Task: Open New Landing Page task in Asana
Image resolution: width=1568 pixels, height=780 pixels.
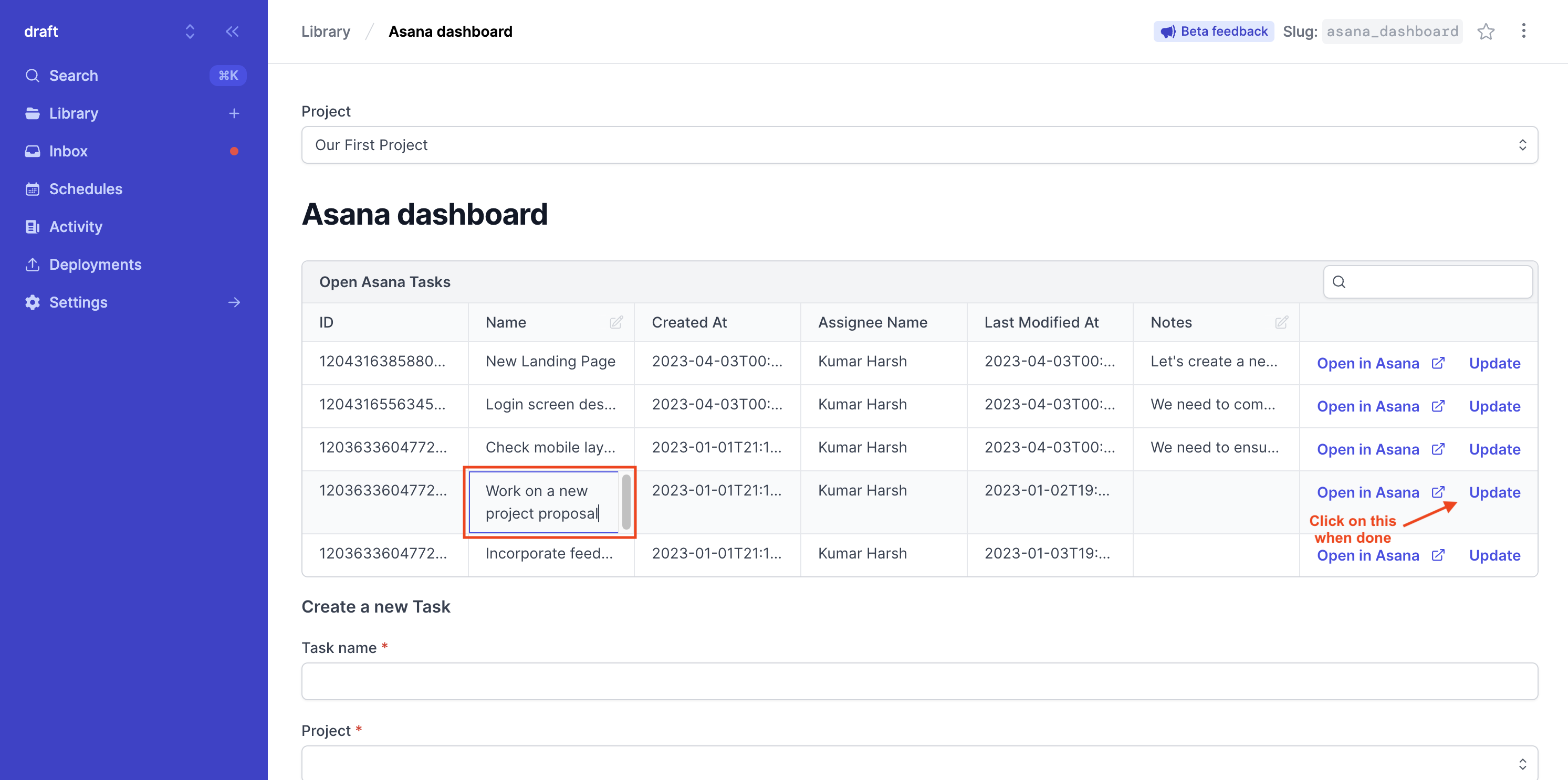Action: [x=1380, y=363]
